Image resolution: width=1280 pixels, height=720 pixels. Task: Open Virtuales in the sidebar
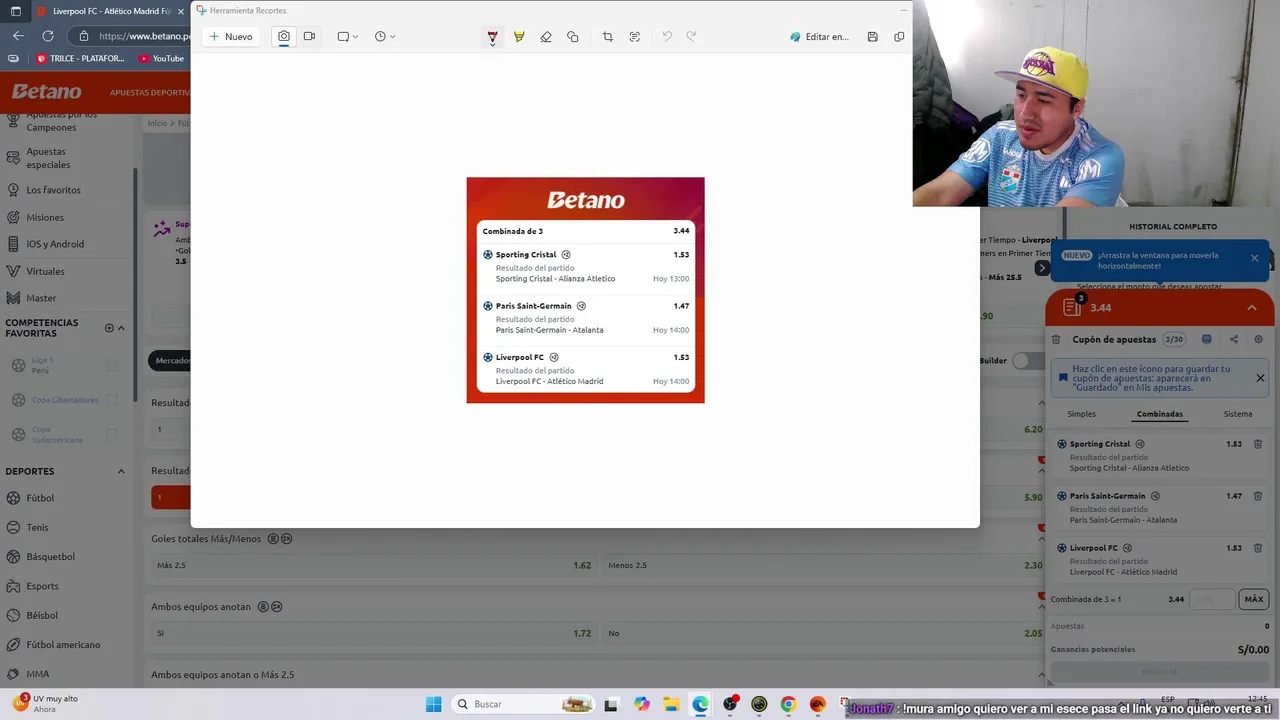tap(45, 271)
